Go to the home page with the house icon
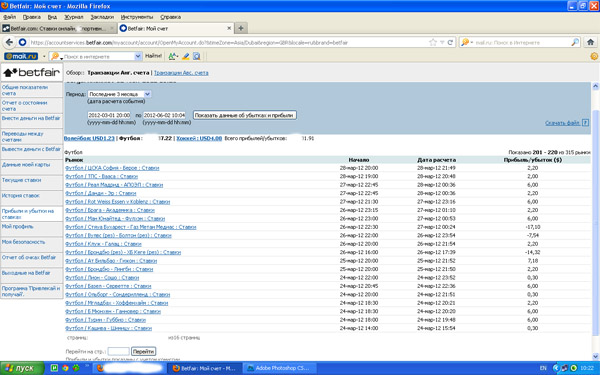Viewport: 600px width, 375px height. [x=591, y=42]
